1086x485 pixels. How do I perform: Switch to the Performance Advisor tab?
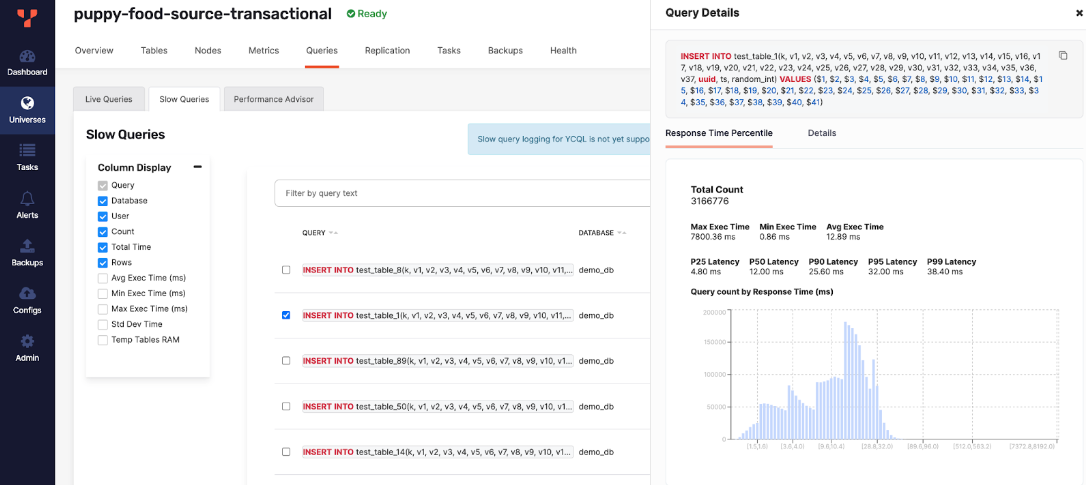[274, 99]
